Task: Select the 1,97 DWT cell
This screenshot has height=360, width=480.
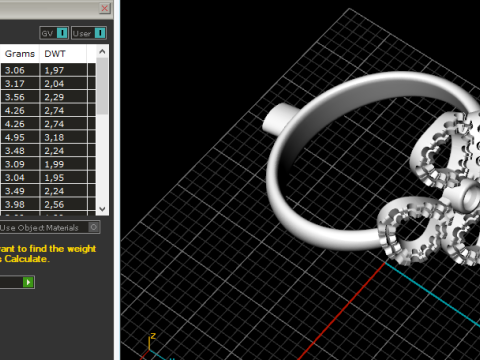Action: tap(63, 70)
